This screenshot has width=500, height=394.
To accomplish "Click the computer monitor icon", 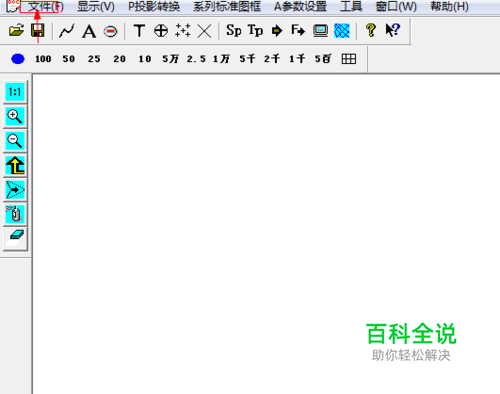I will (320, 31).
